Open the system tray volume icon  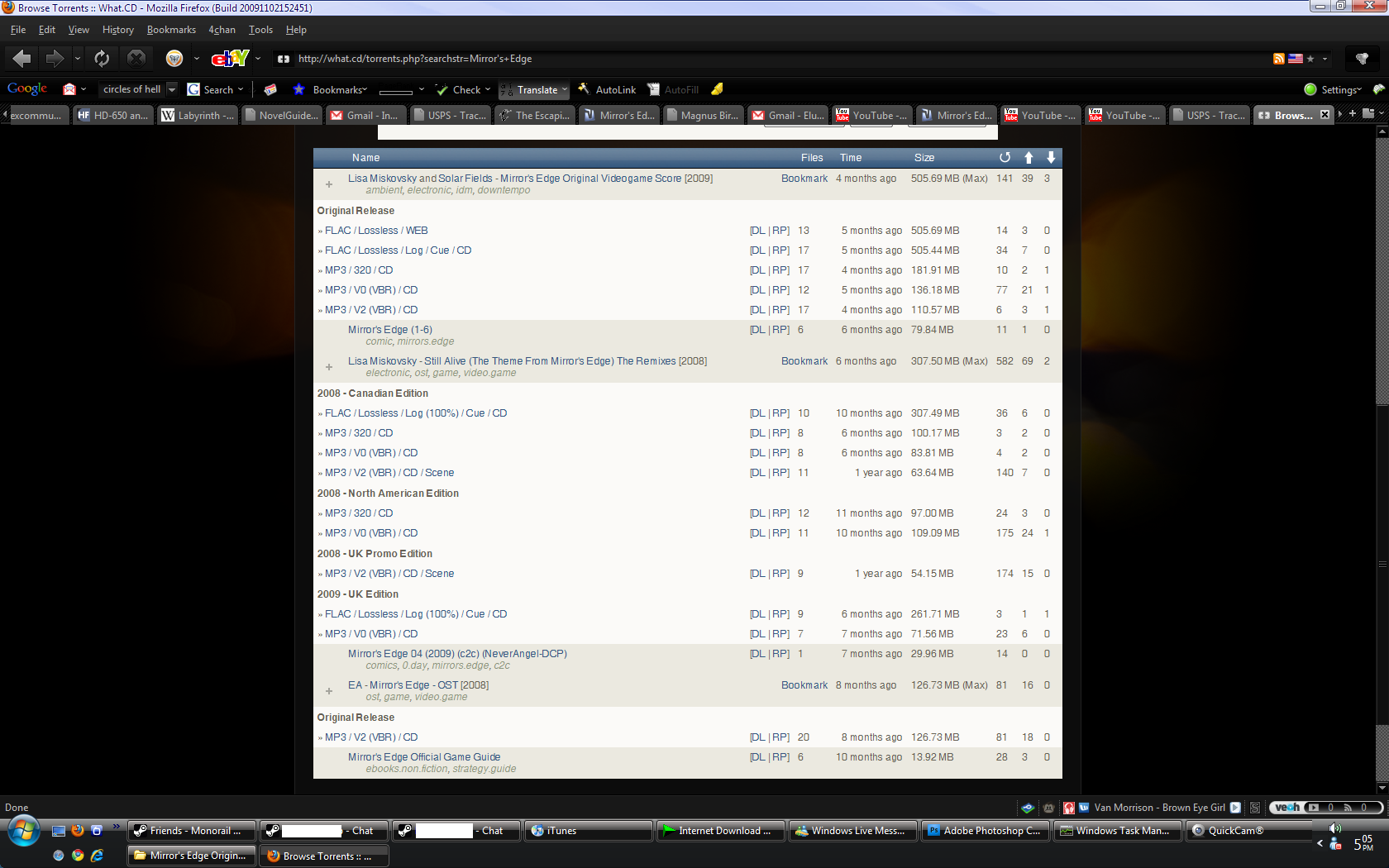point(1334,828)
